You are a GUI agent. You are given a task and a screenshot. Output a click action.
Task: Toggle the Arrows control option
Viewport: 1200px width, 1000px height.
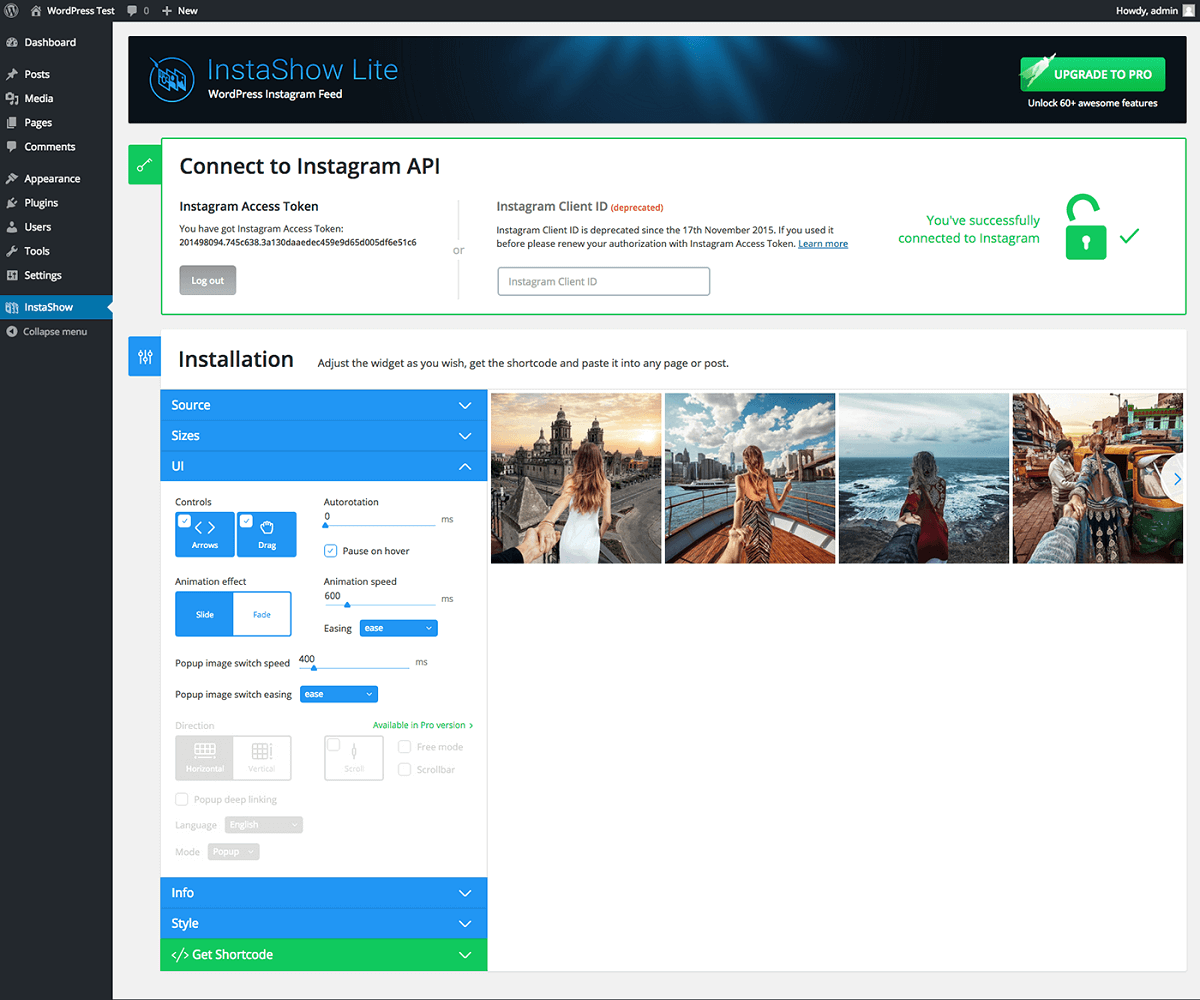(x=205, y=534)
